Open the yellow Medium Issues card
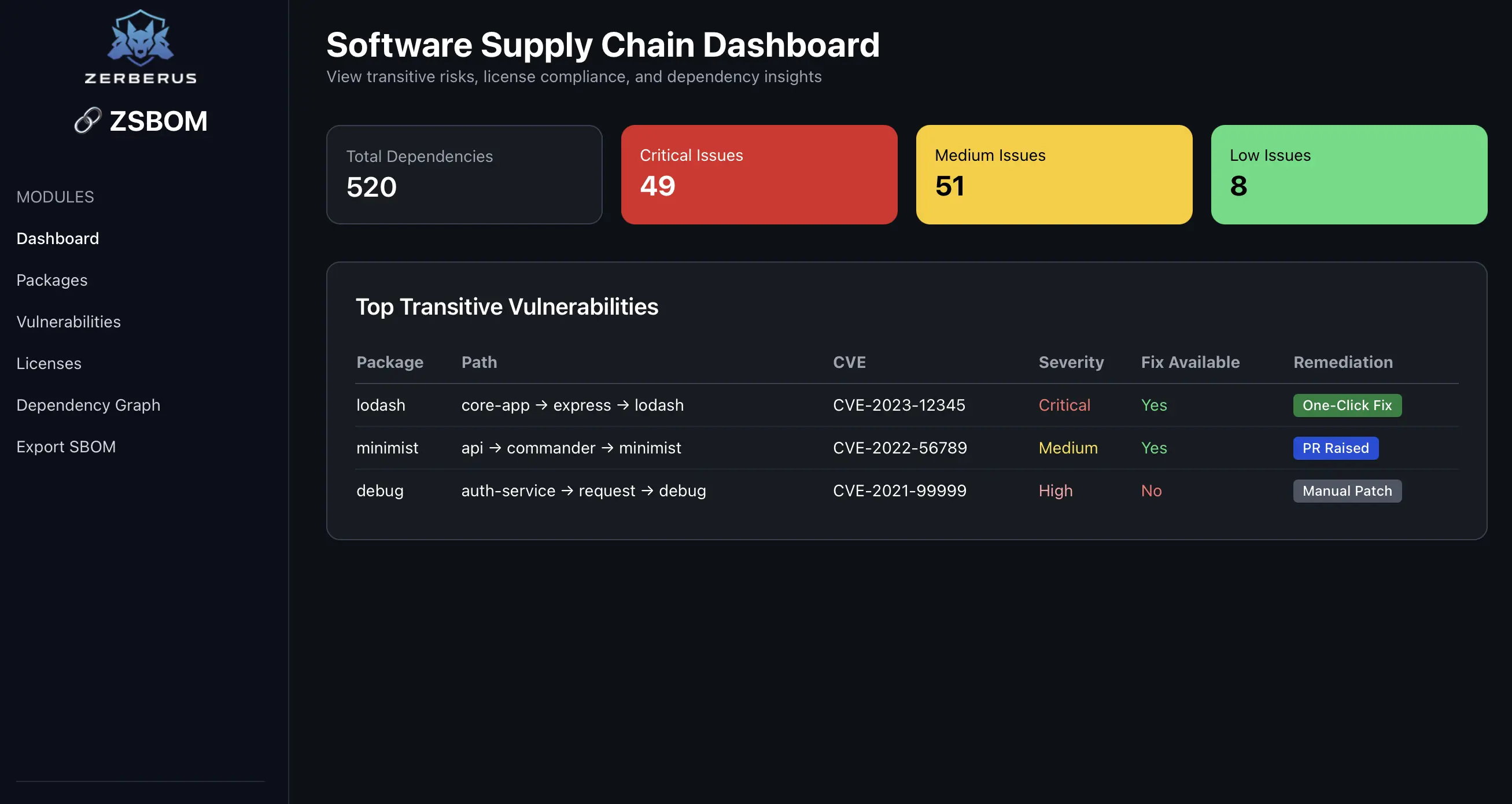Screen dimensions: 1512x804 tap(1053, 174)
